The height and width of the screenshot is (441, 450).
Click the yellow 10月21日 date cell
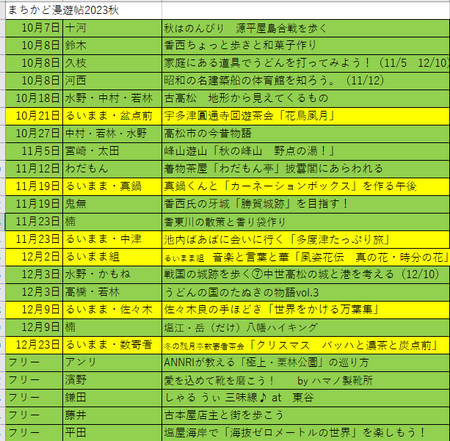click(x=34, y=116)
